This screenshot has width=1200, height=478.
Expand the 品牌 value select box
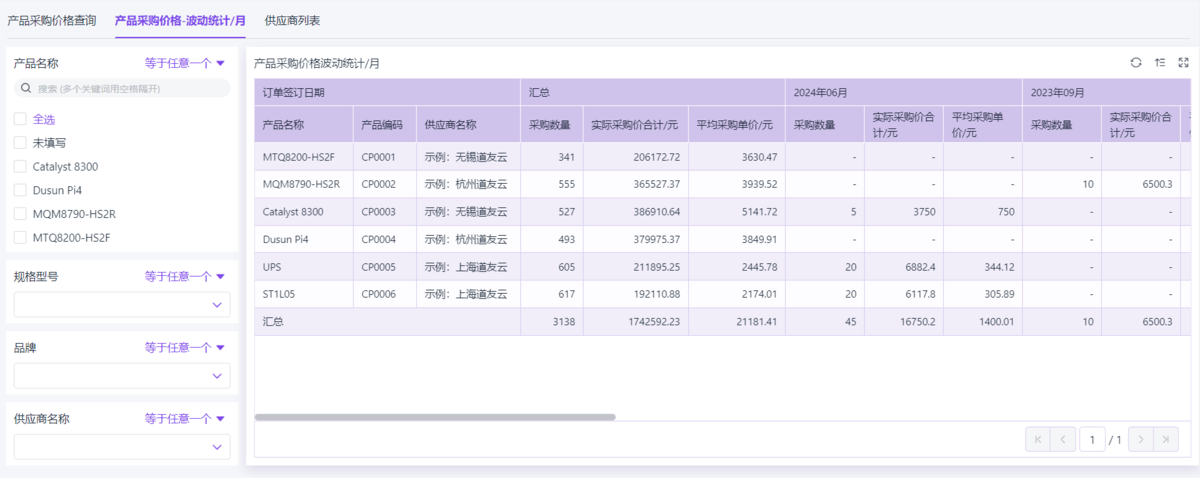click(122, 376)
